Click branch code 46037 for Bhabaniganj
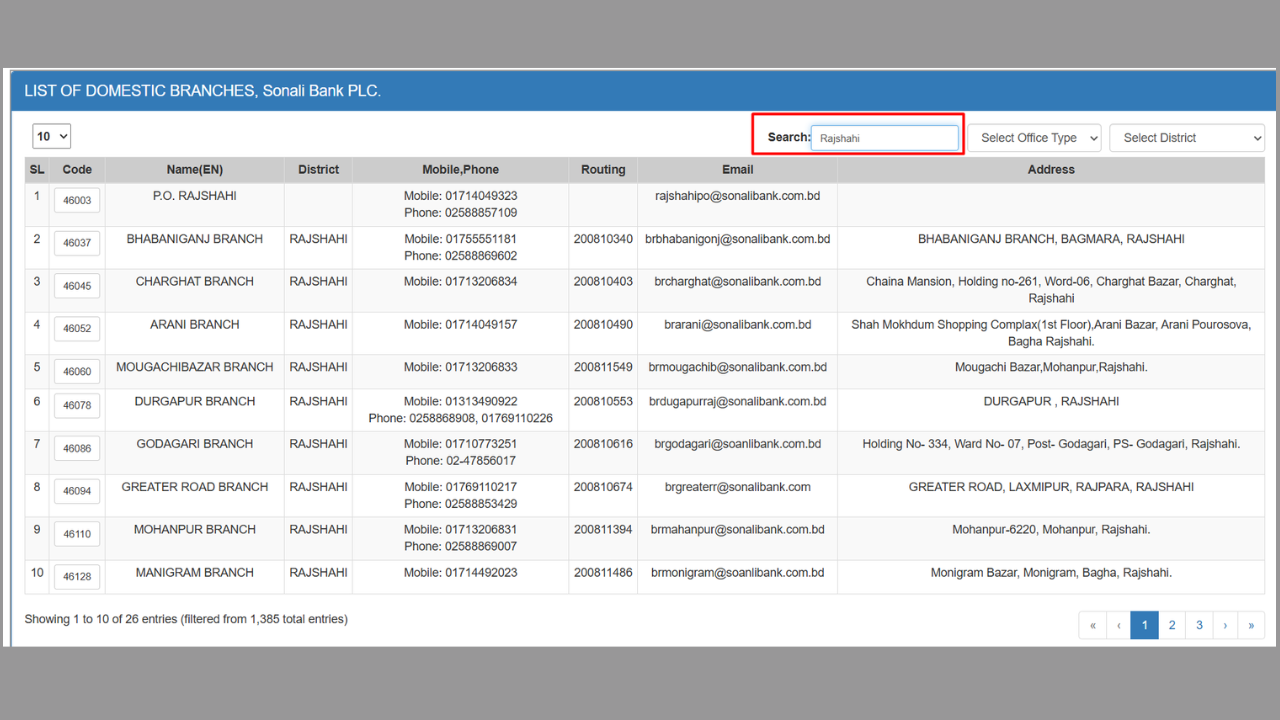This screenshot has width=1280, height=720. click(77, 243)
